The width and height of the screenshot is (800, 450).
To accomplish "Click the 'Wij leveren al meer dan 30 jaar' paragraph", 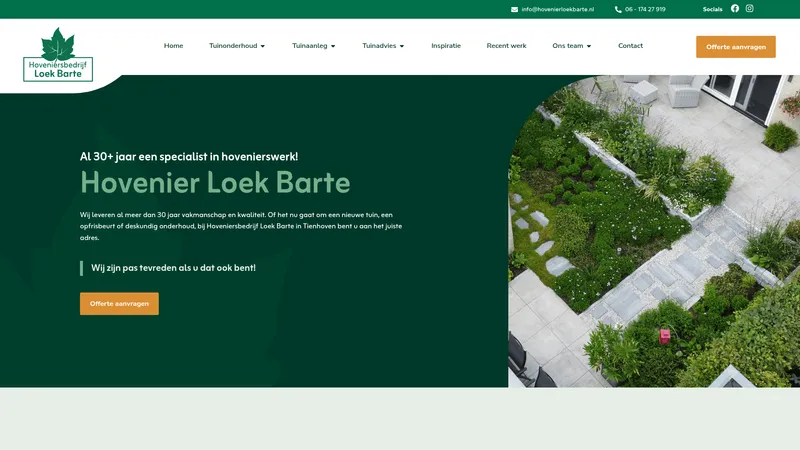I will pos(241,226).
